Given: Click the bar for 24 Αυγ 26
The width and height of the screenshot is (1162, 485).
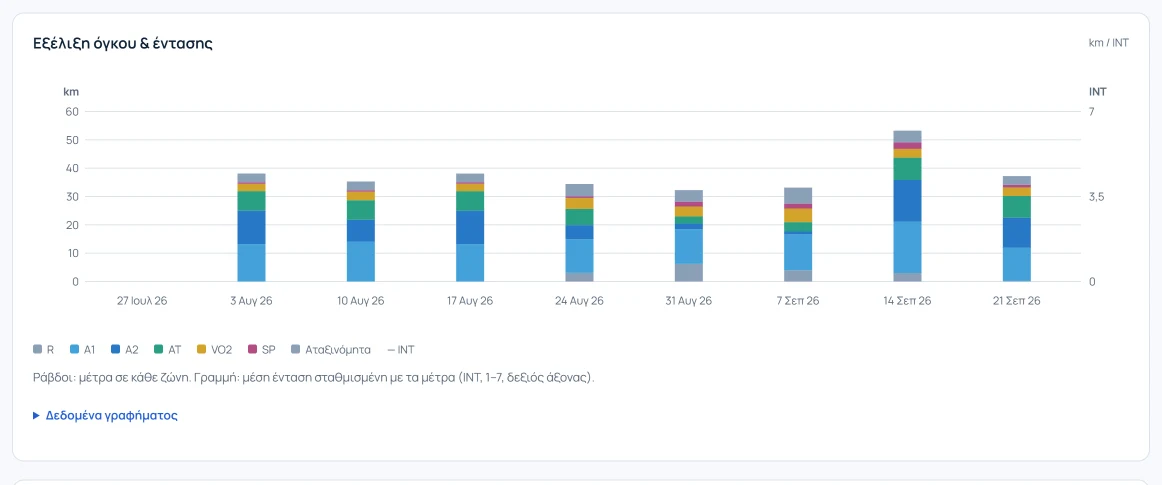Looking at the screenshot, I should [580, 233].
